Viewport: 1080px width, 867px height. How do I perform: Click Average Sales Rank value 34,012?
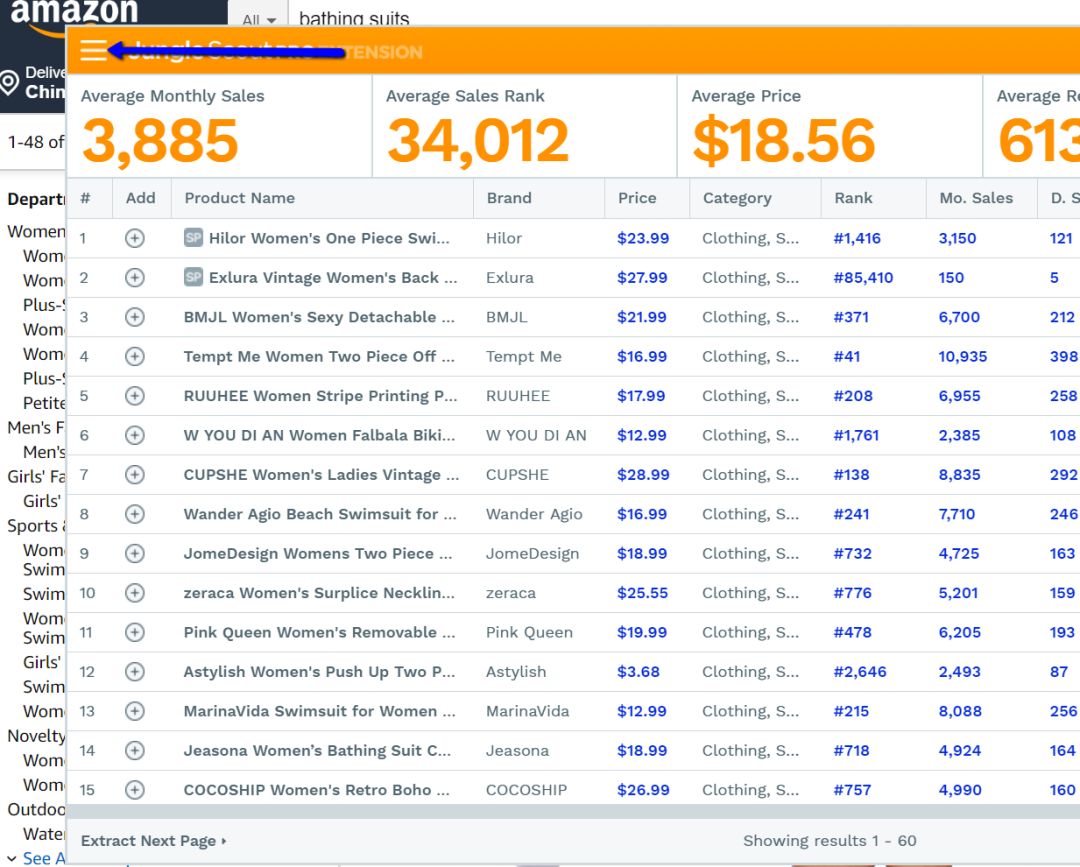(x=478, y=141)
